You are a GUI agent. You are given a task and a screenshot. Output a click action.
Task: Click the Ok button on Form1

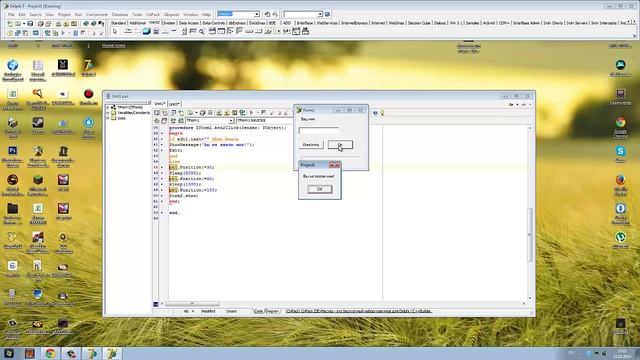pos(340,144)
